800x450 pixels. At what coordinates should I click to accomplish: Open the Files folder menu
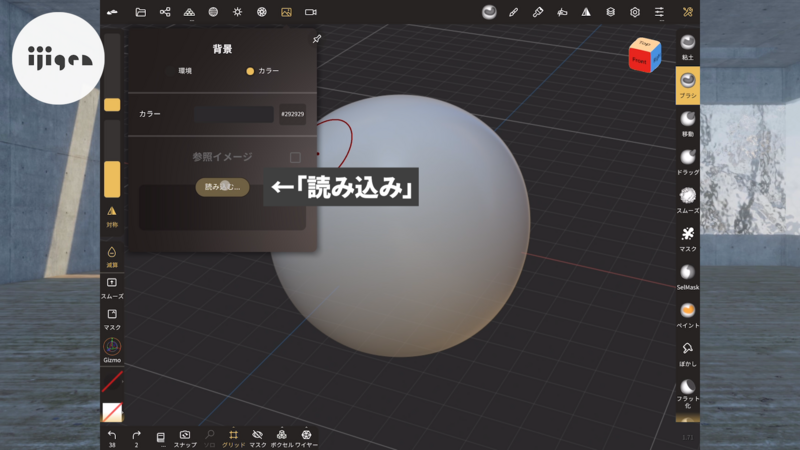[140, 12]
